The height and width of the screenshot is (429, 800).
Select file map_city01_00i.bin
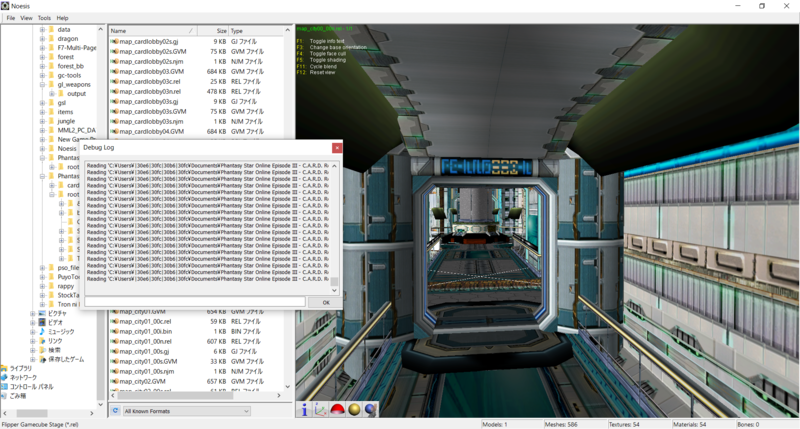click(x=146, y=332)
